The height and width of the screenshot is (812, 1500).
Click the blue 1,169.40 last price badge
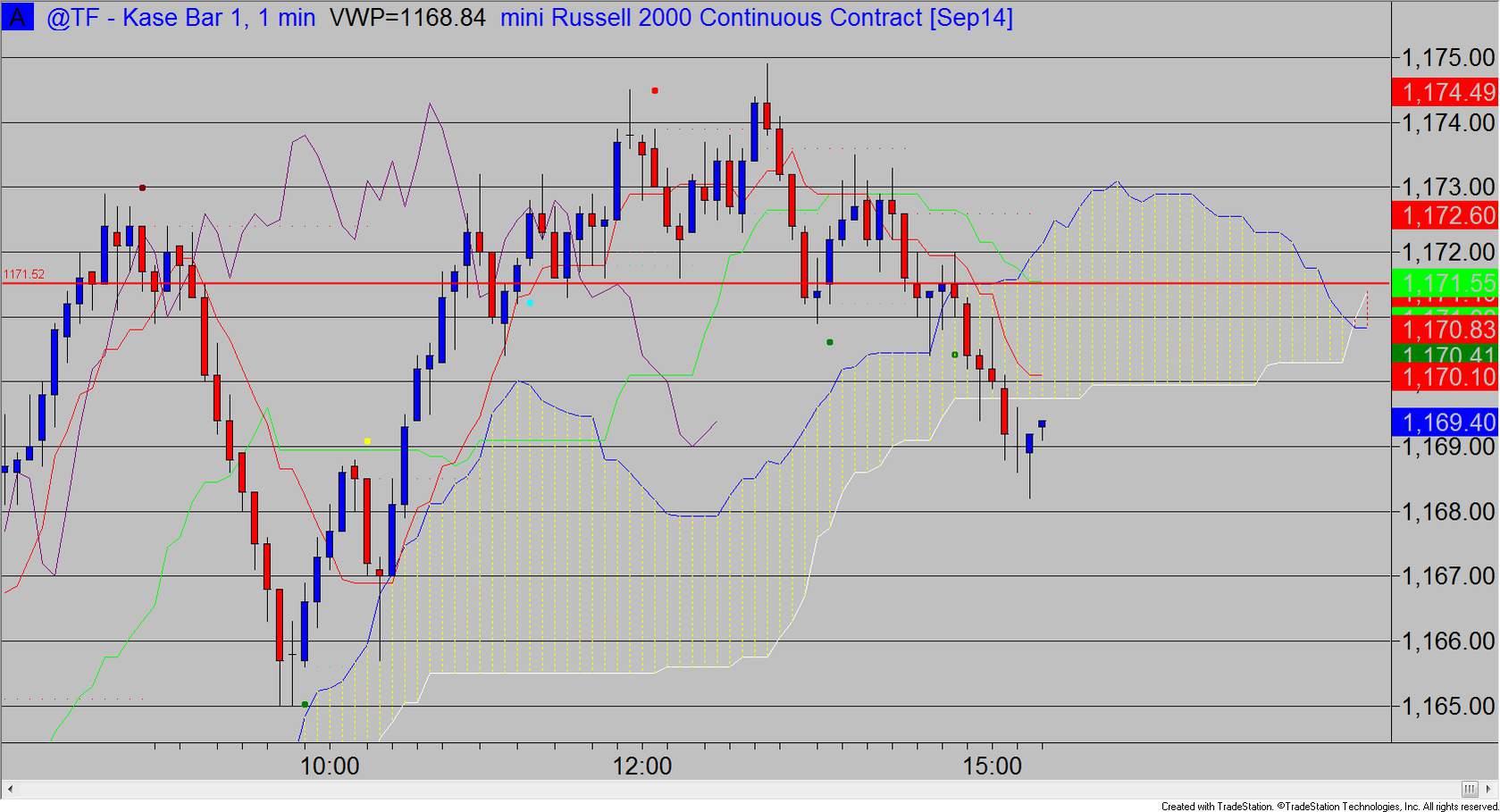(1446, 423)
